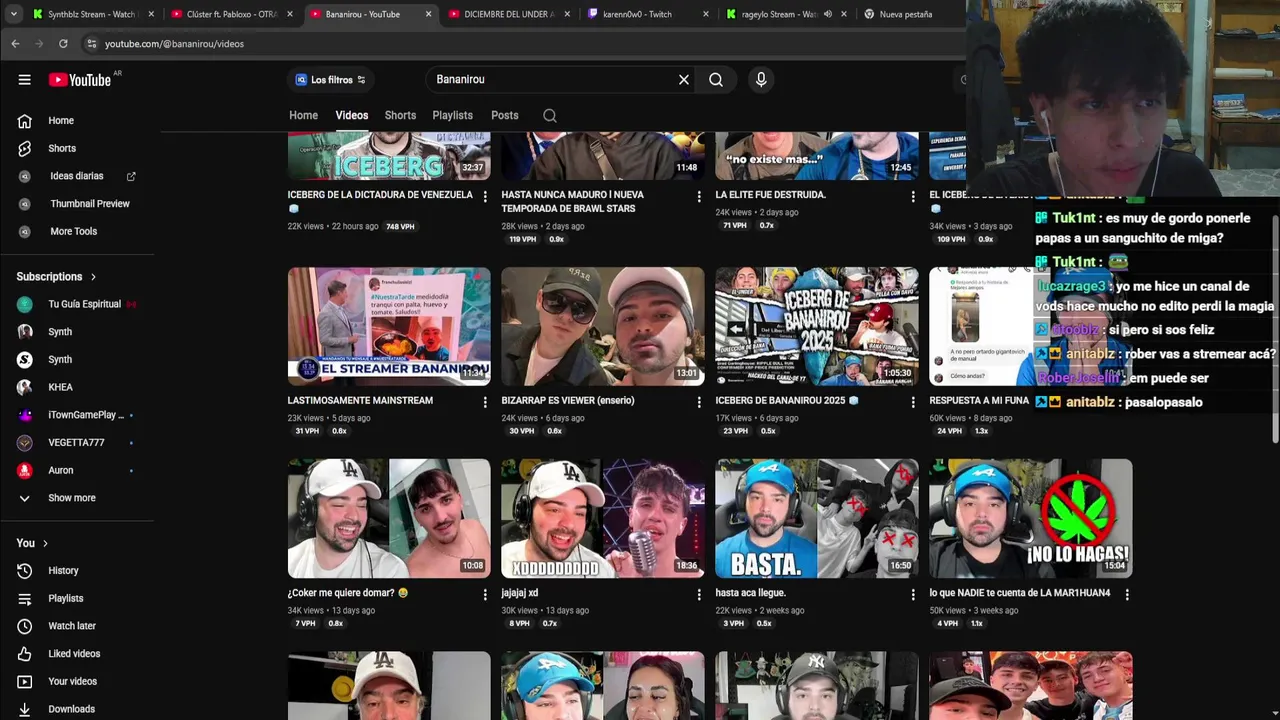
Task: Switch to the channel Home tab
Action: tap(303, 115)
